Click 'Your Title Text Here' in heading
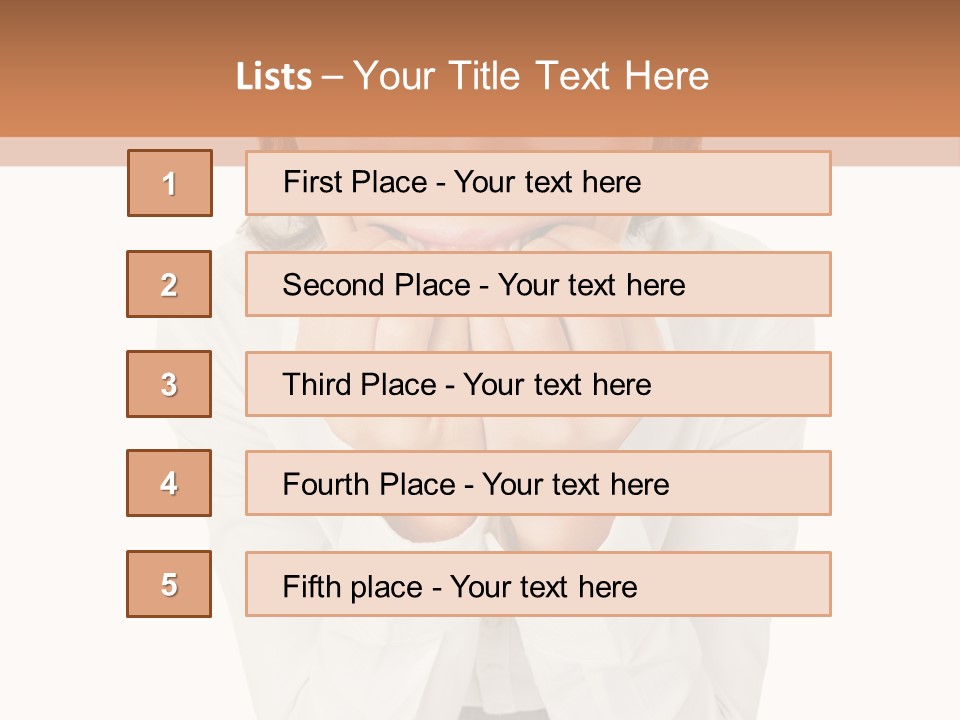 (531, 76)
